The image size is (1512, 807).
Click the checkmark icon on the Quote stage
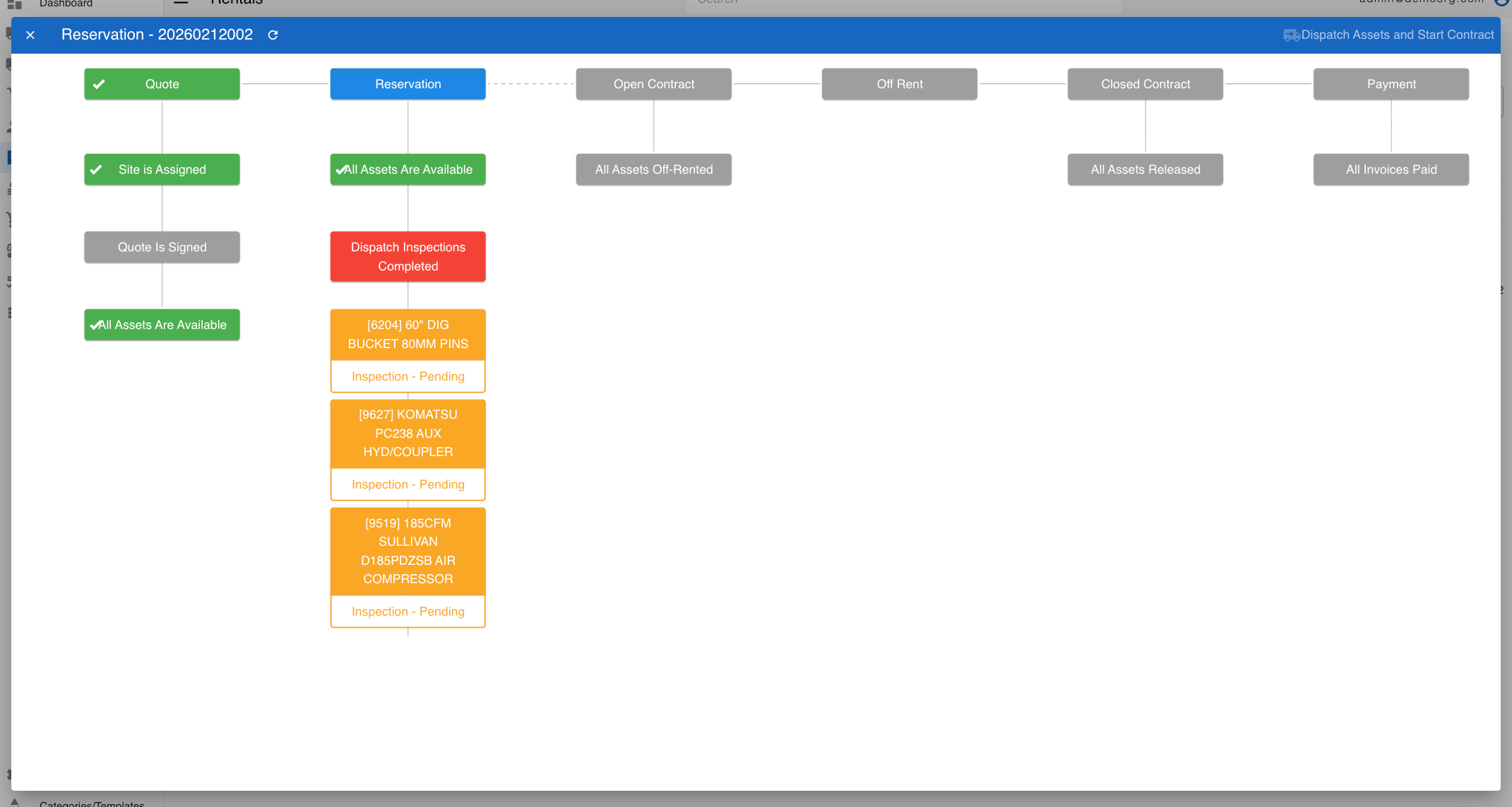coord(99,84)
